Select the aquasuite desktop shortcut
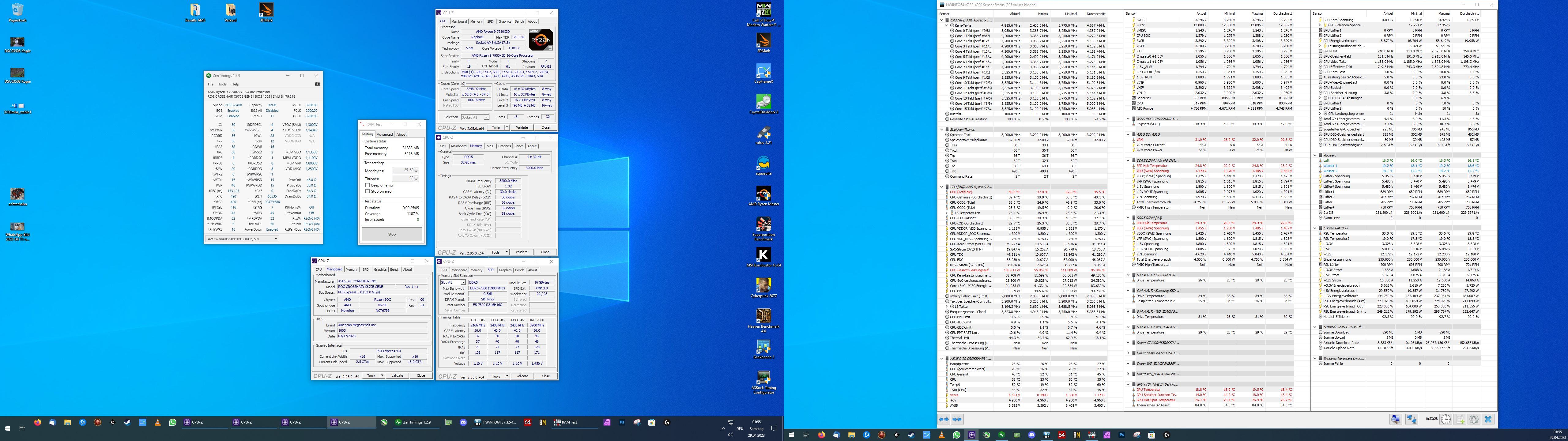The image size is (1568, 441). point(763,165)
